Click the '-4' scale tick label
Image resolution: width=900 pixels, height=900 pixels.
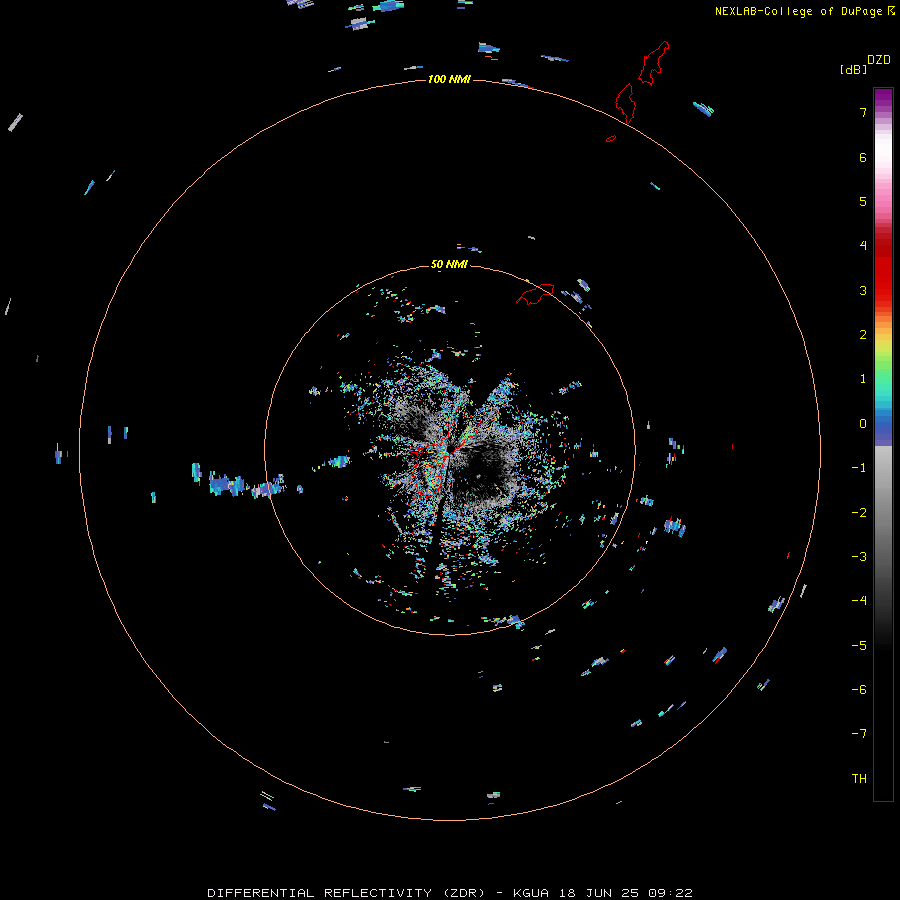click(859, 601)
